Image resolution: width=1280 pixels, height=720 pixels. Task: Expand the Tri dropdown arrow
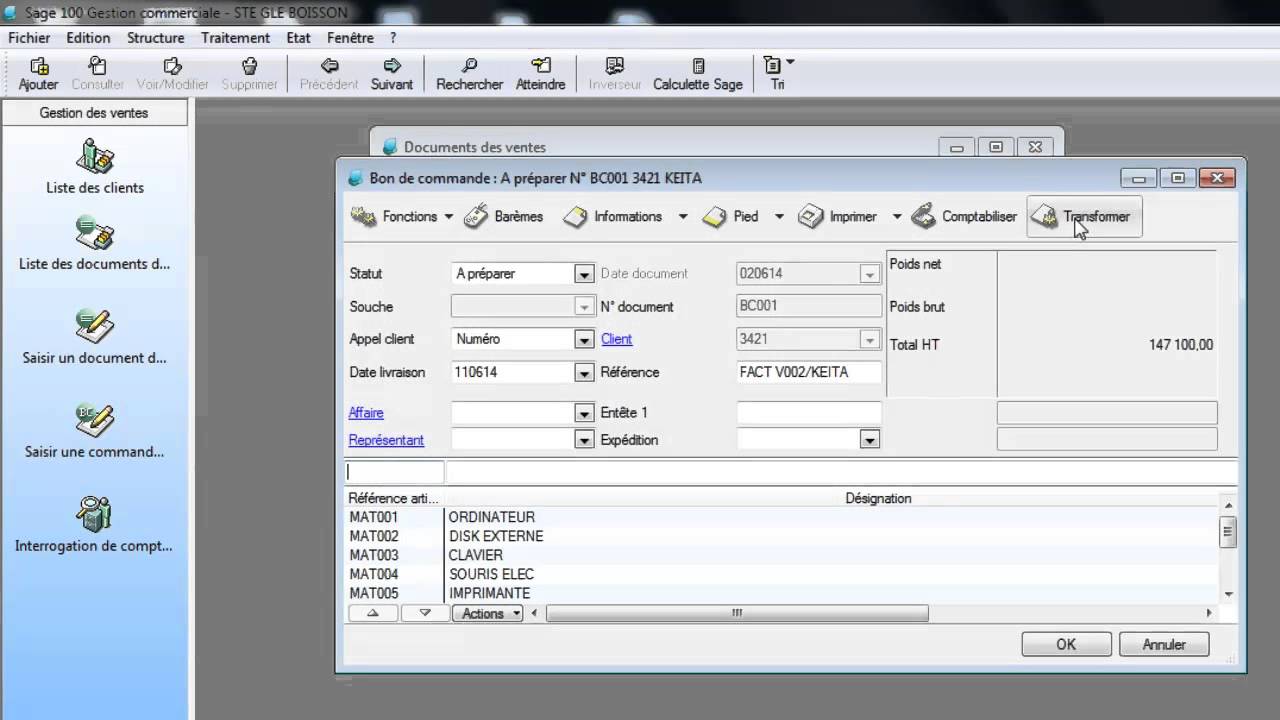click(x=790, y=62)
